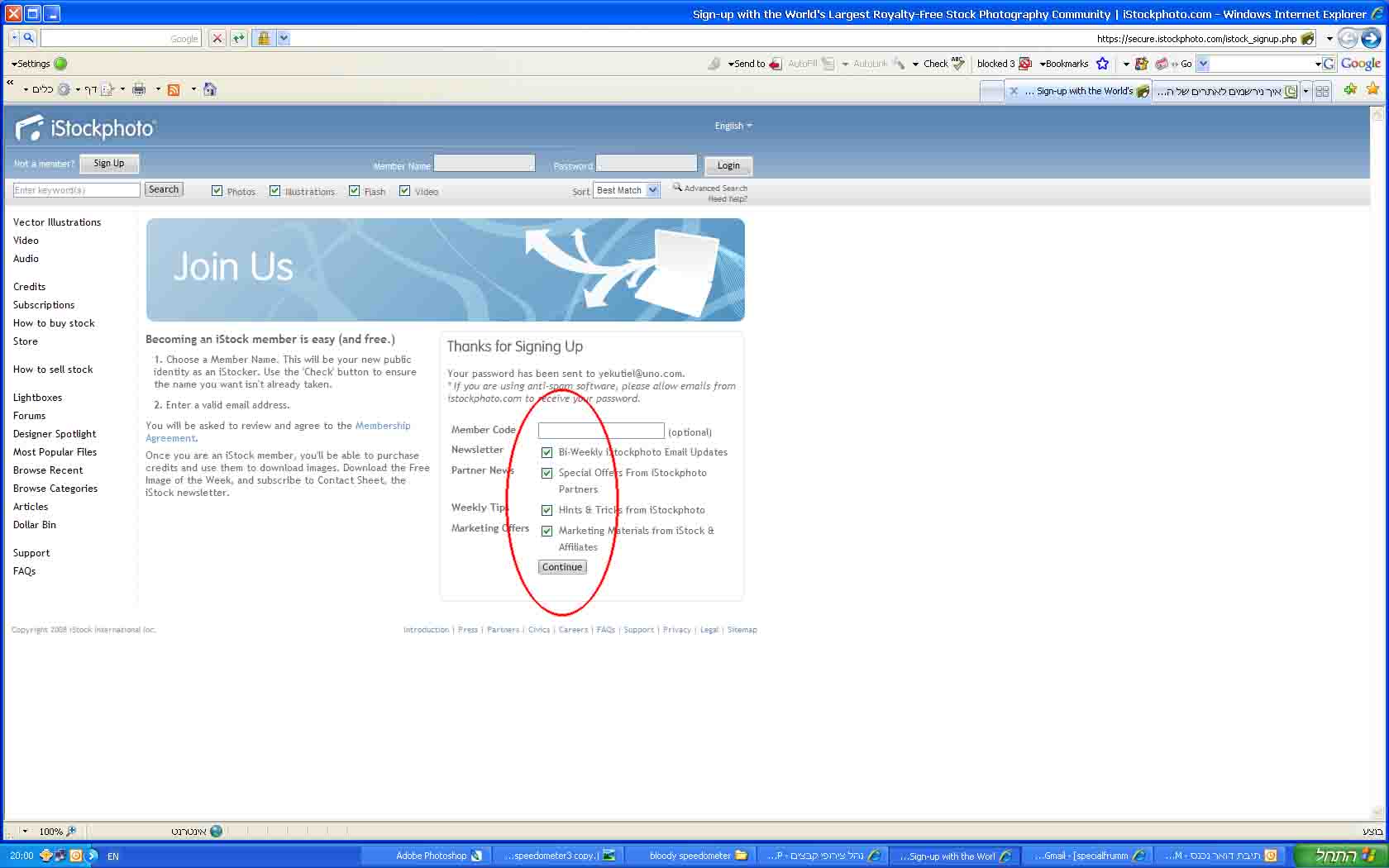Click the Add to Favorites star-plus icon

pyautogui.click(x=1350, y=89)
